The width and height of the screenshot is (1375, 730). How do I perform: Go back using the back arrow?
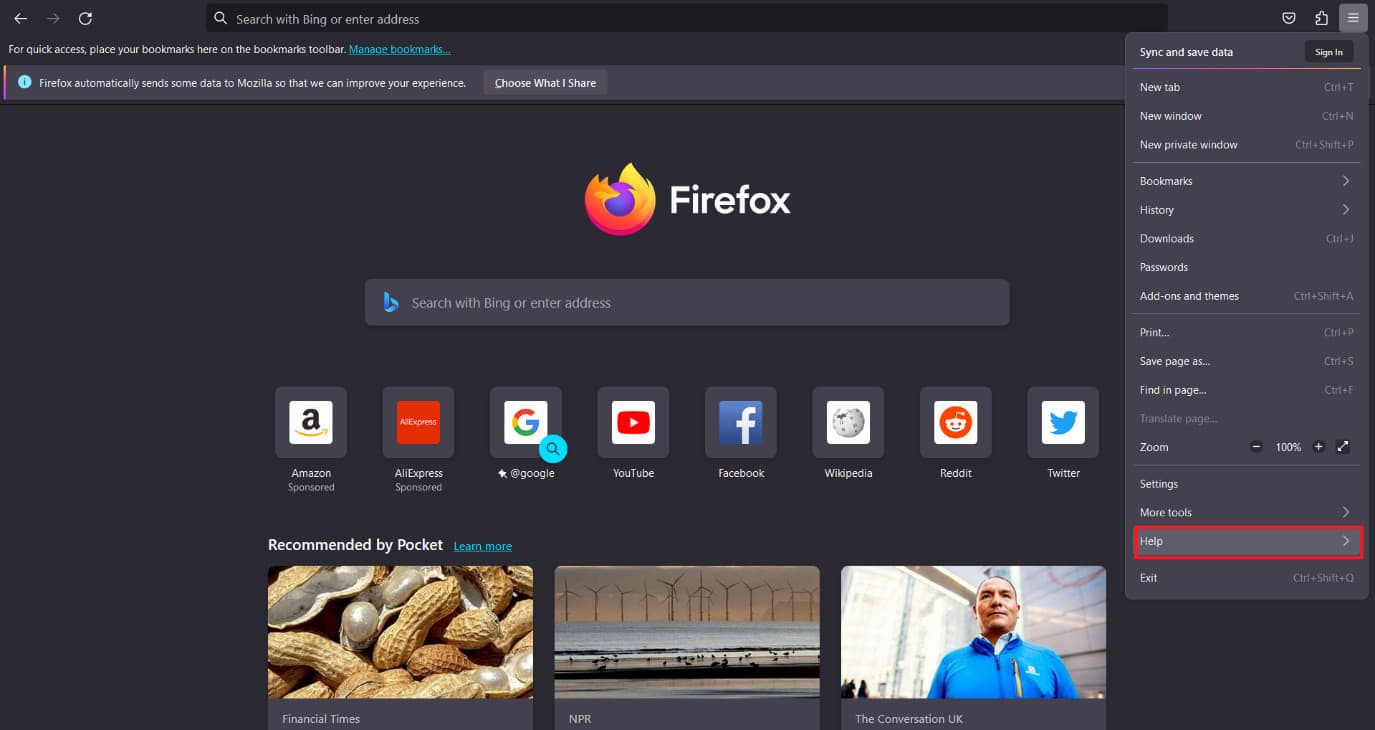tap(20, 18)
